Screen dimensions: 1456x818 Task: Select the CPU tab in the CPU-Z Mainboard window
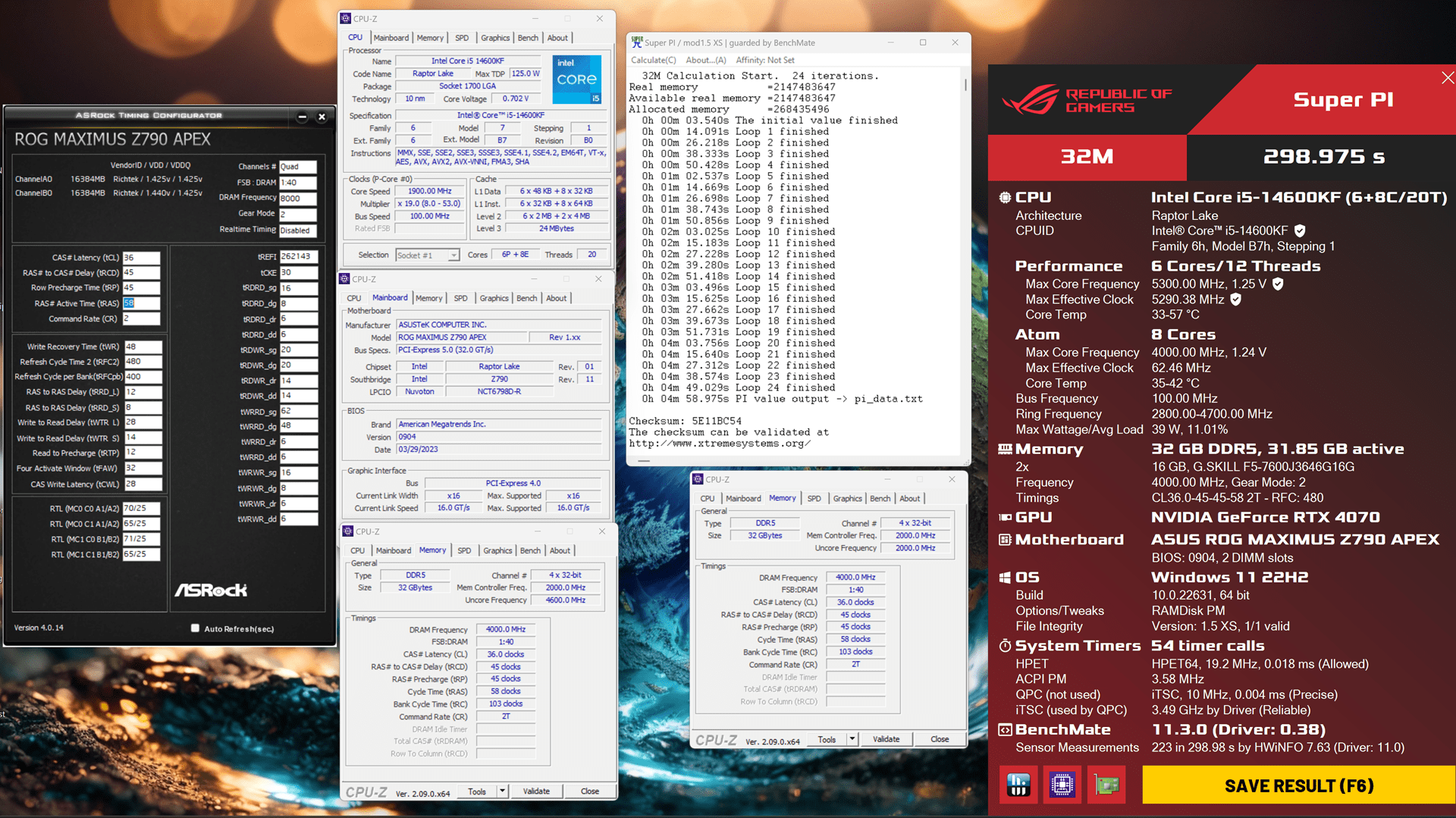pyautogui.click(x=354, y=298)
